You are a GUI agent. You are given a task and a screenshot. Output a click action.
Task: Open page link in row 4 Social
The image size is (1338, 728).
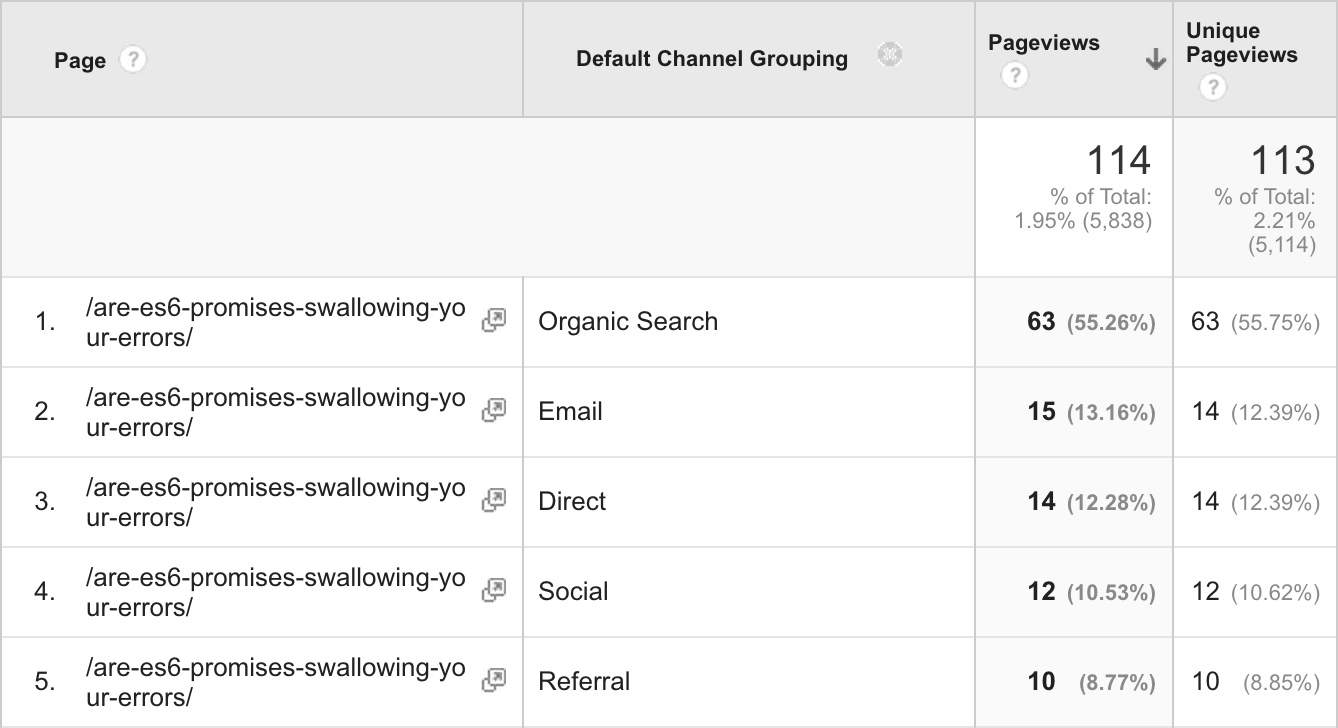276,592
